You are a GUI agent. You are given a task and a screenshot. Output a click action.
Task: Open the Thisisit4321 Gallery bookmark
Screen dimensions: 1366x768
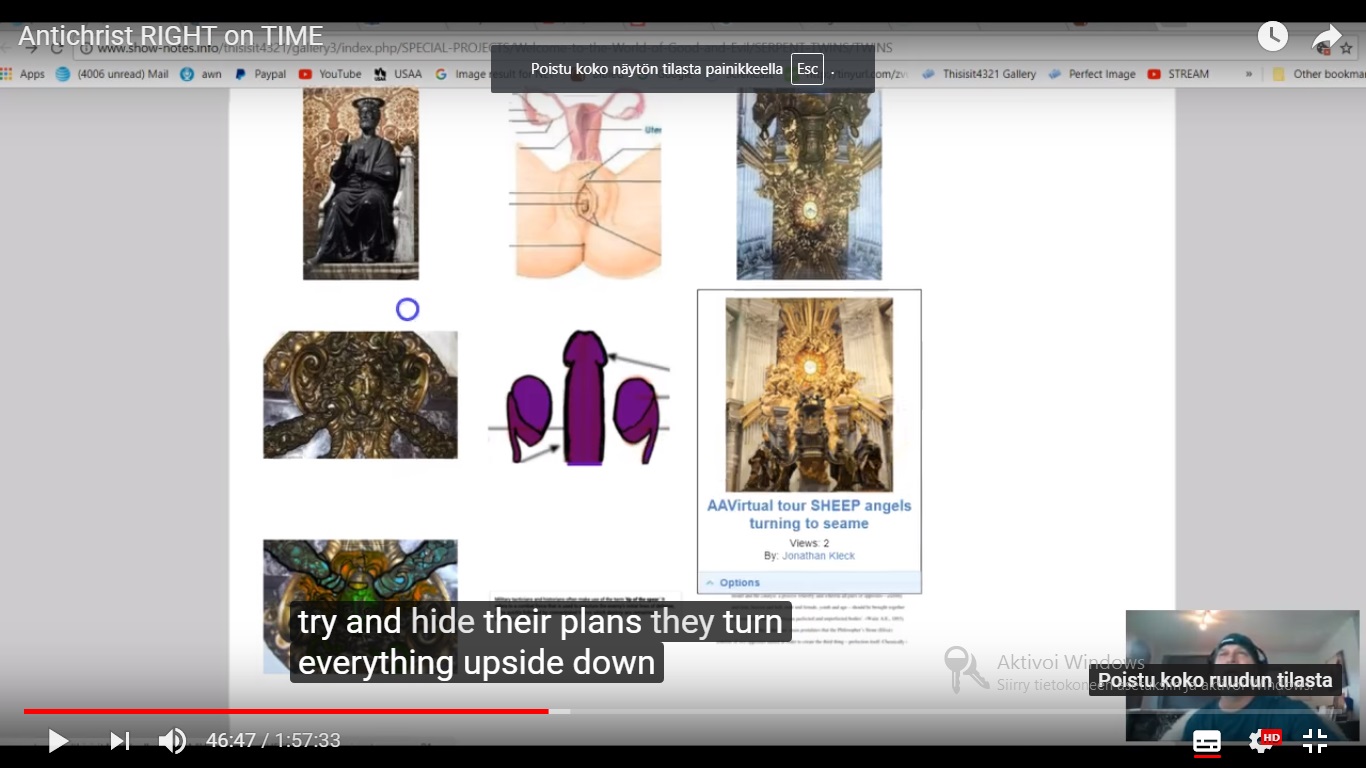(x=979, y=74)
